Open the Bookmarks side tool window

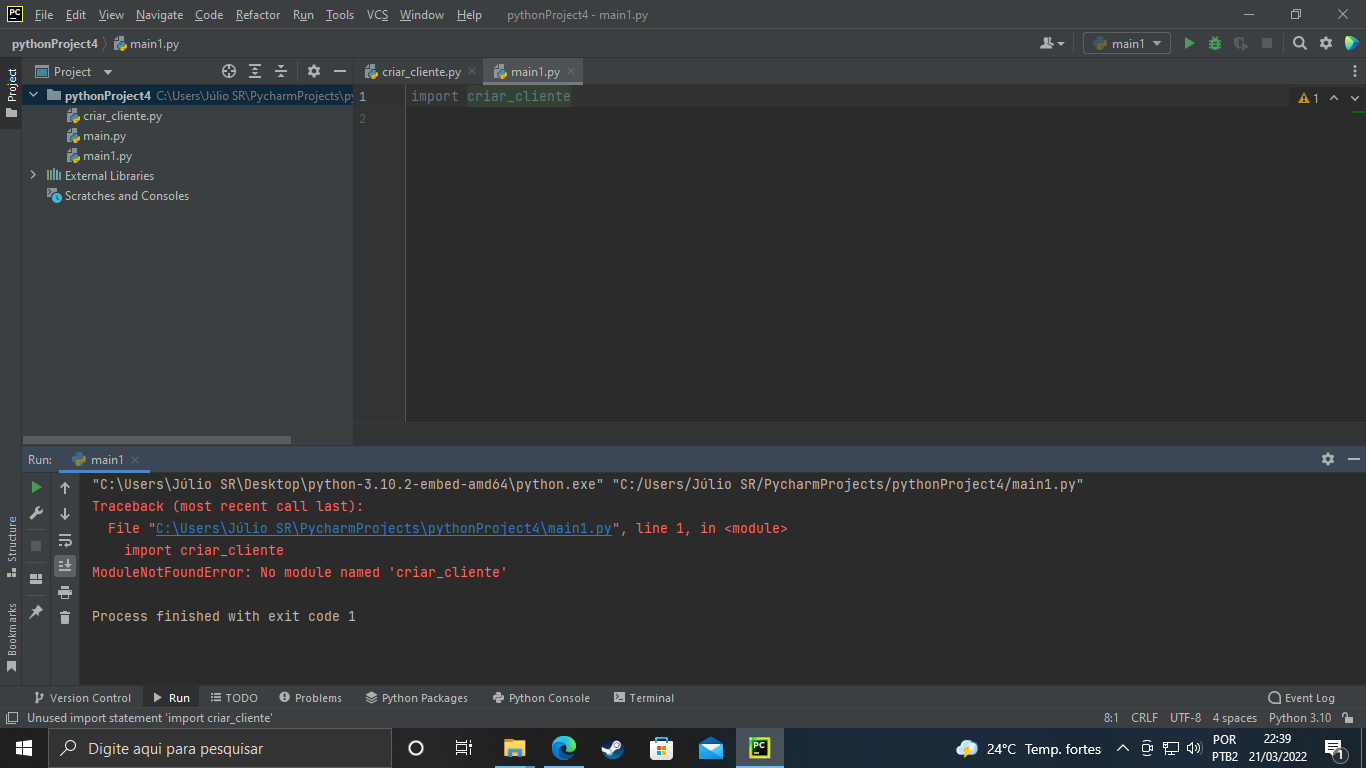pos(12,637)
